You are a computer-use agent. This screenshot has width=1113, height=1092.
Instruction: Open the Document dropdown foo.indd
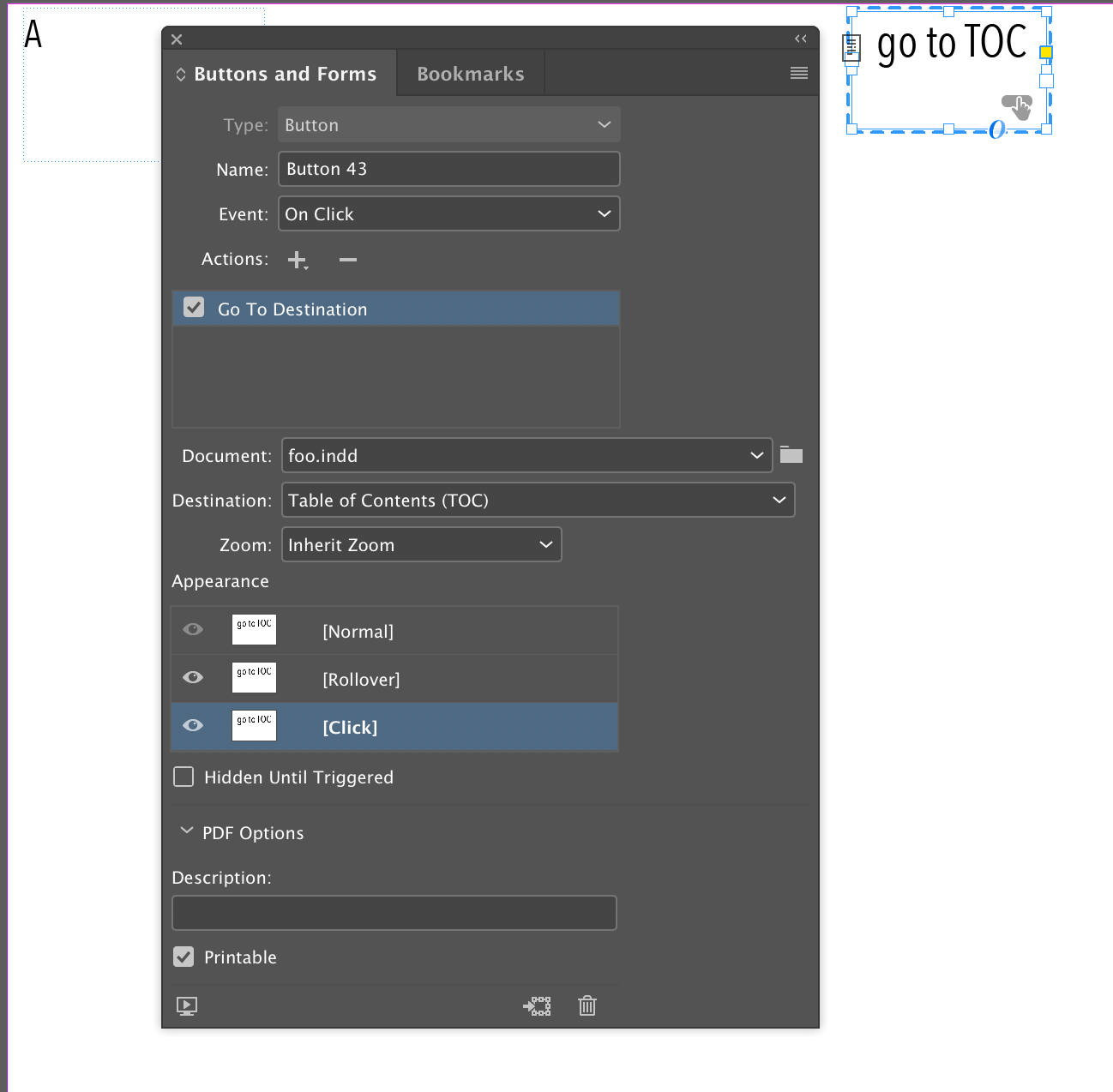pyautogui.click(x=526, y=455)
